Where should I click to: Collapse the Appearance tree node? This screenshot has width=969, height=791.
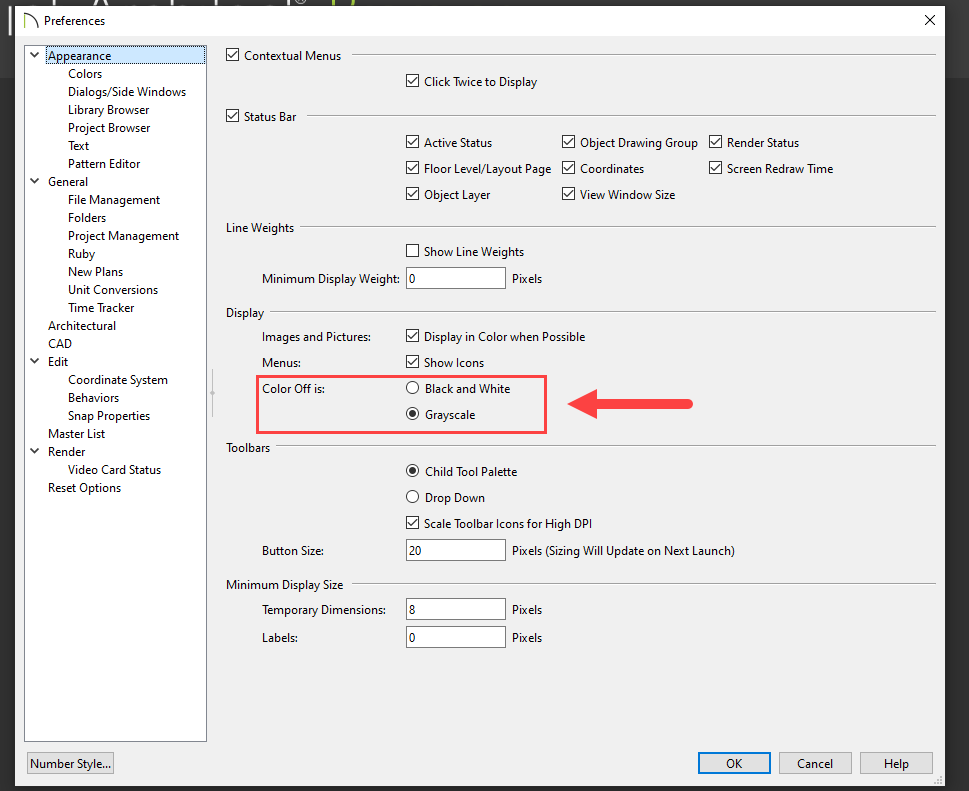(37, 56)
